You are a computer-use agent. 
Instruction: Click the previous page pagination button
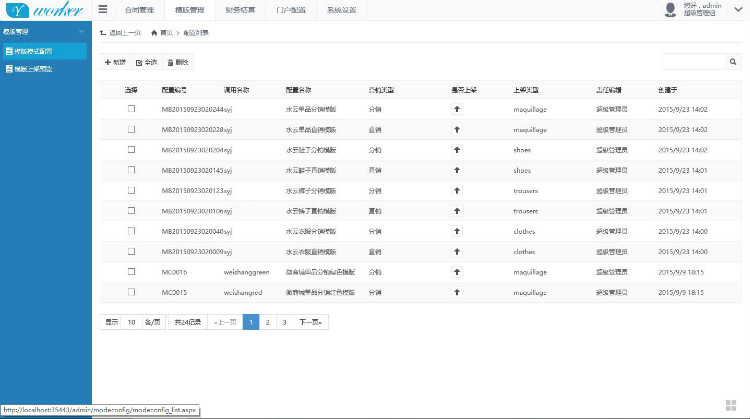[x=225, y=322]
